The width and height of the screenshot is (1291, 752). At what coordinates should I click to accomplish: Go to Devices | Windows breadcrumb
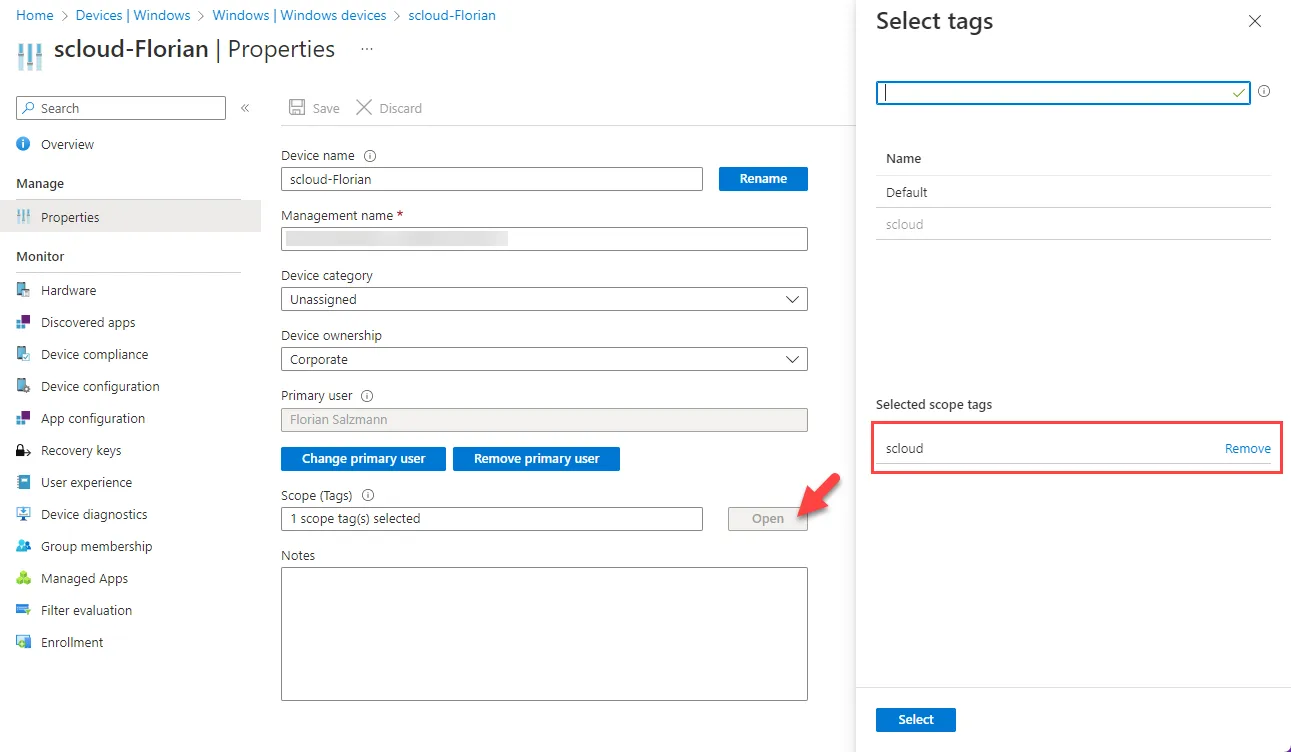(x=134, y=15)
